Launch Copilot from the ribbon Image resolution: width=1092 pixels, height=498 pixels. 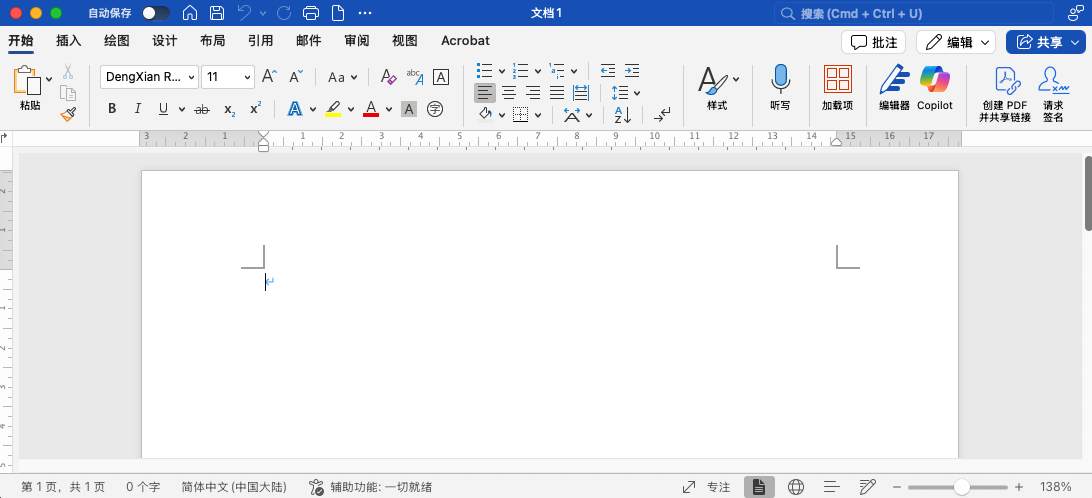point(935,87)
